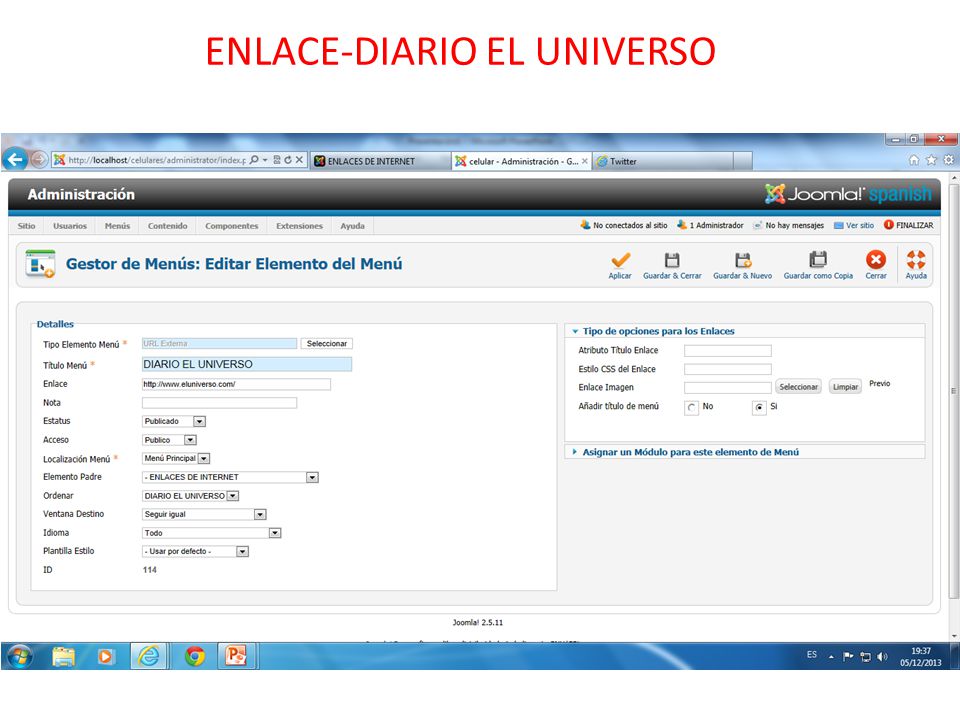This screenshot has width=960, height=720.
Task: Open the browser tools gear icon
Action: click(948, 160)
